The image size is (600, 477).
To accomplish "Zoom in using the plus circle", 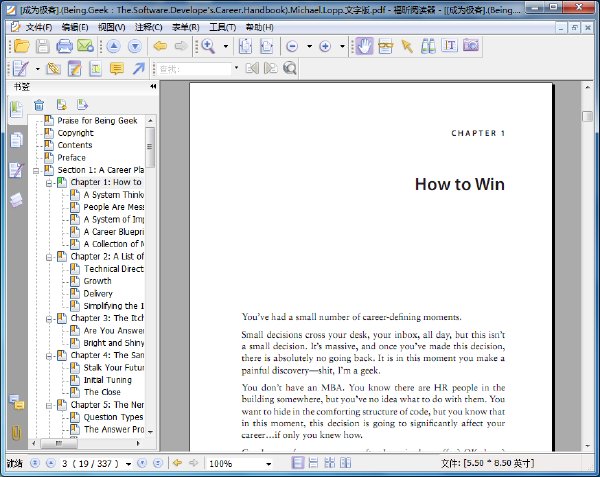I will point(325,47).
